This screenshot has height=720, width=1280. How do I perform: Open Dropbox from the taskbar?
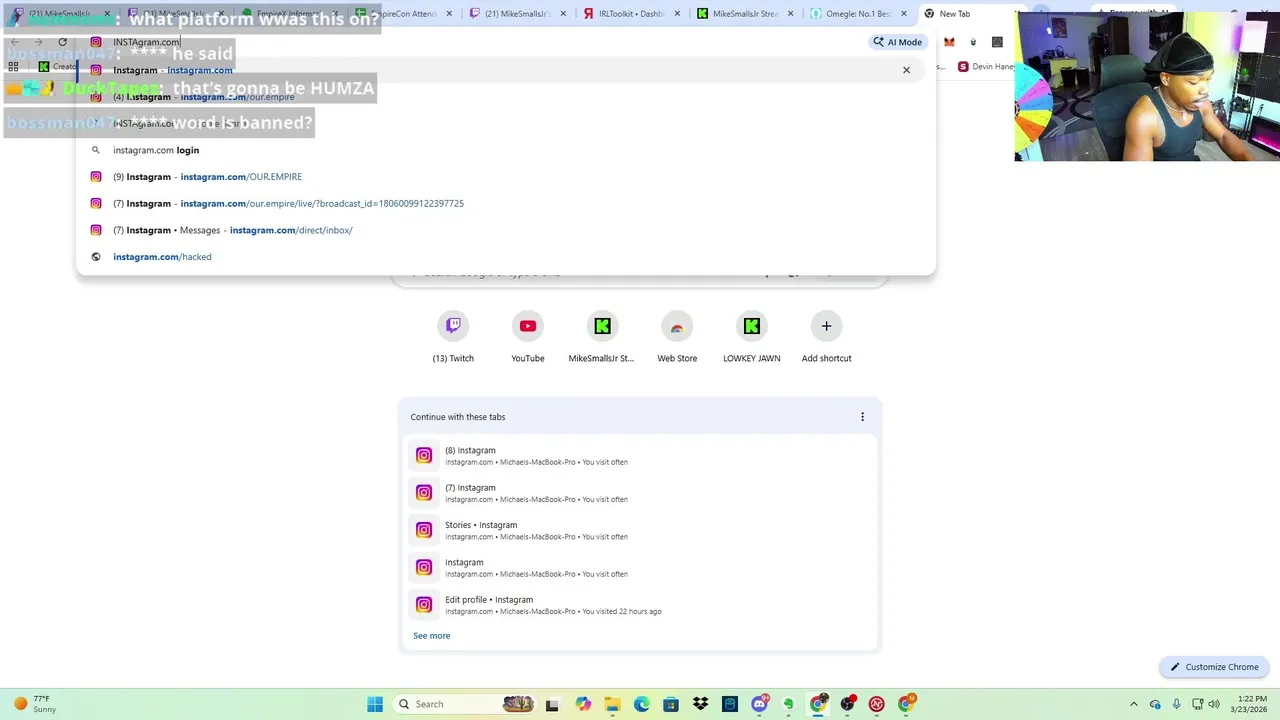[x=700, y=704]
